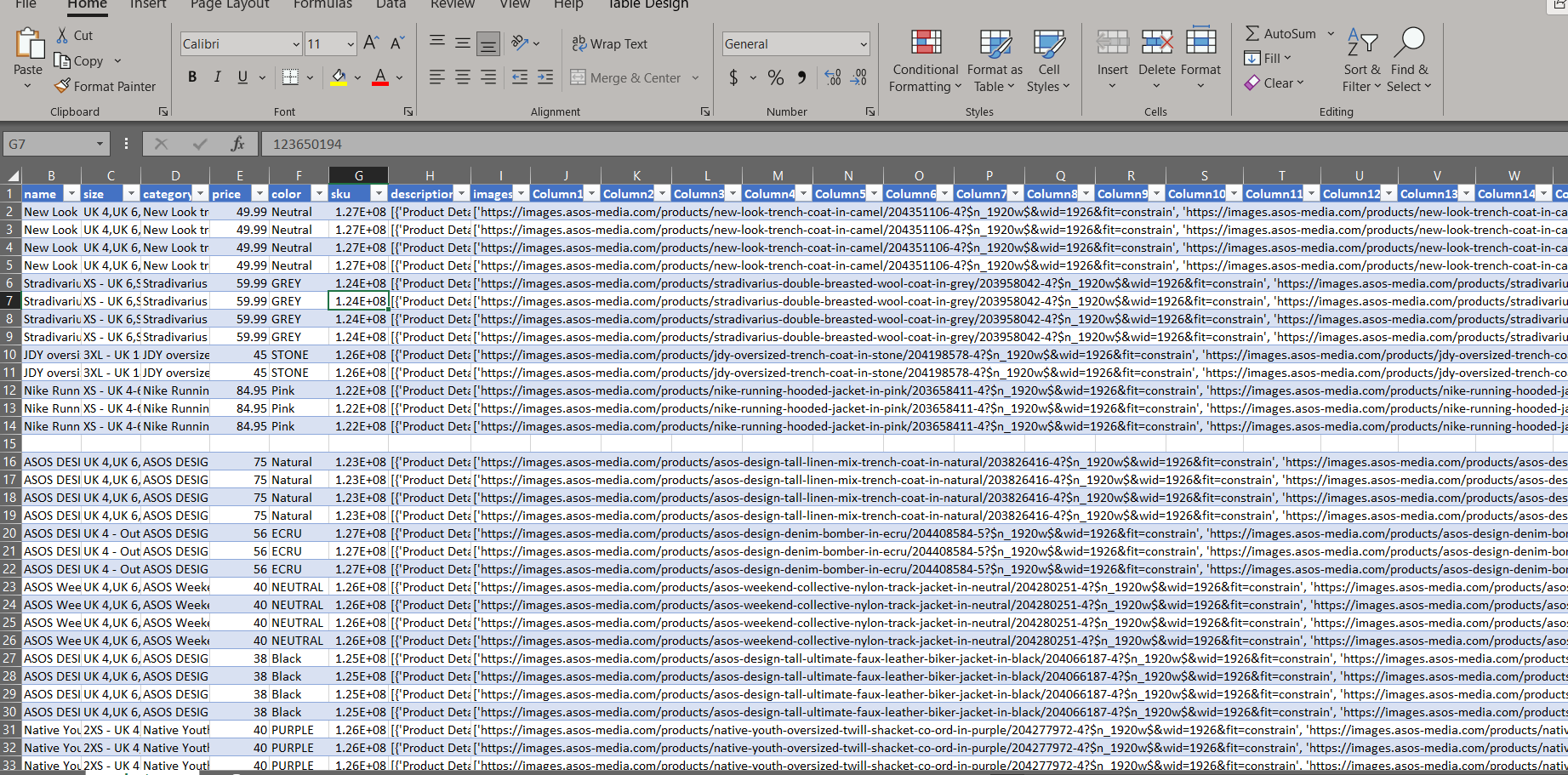Image resolution: width=1568 pixels, height=775 pixels.
Task: Activate the Format Painter brush
Action: click(x=62, y=86)
